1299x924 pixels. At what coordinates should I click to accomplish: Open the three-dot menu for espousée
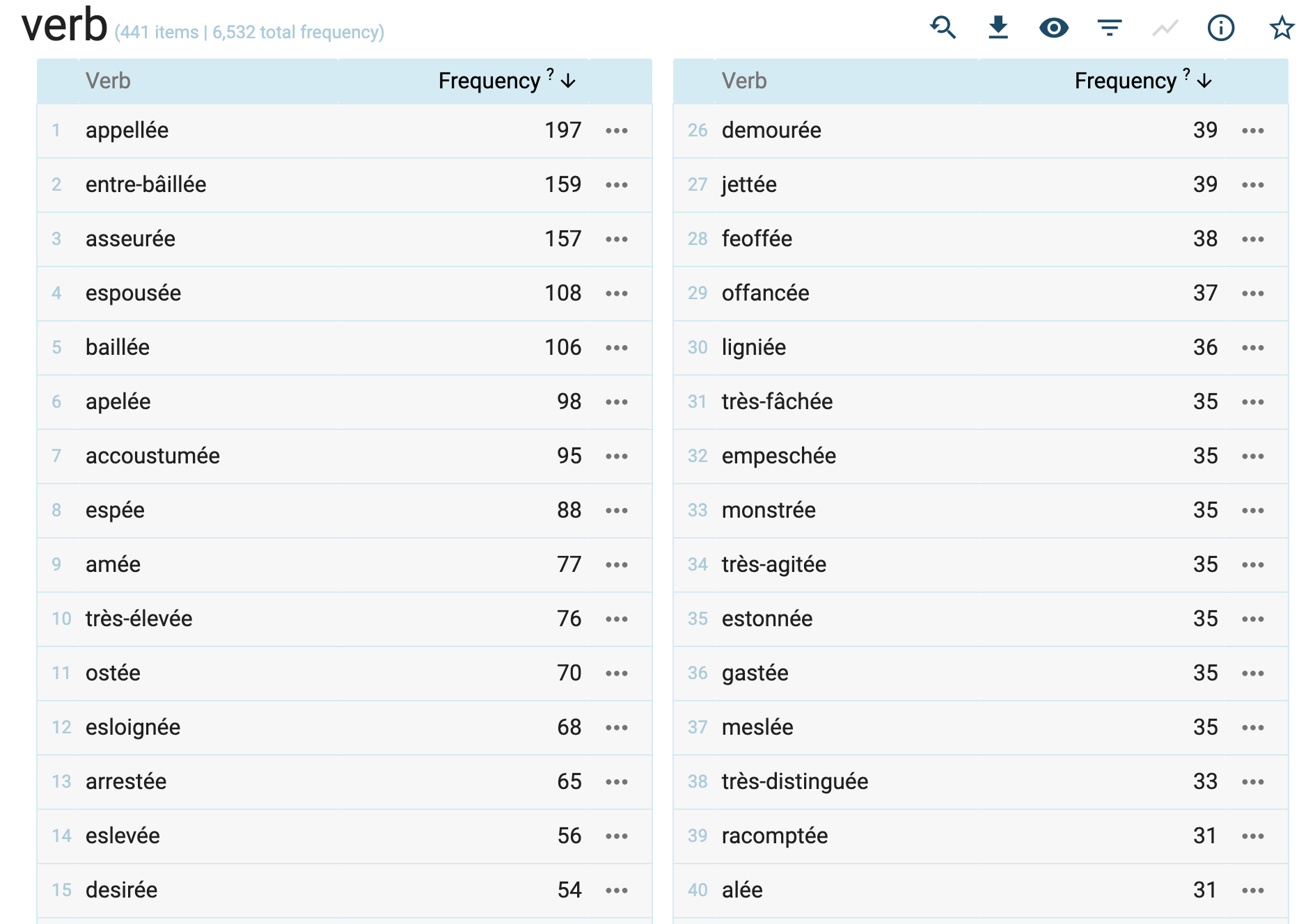[x=617, y=294]
